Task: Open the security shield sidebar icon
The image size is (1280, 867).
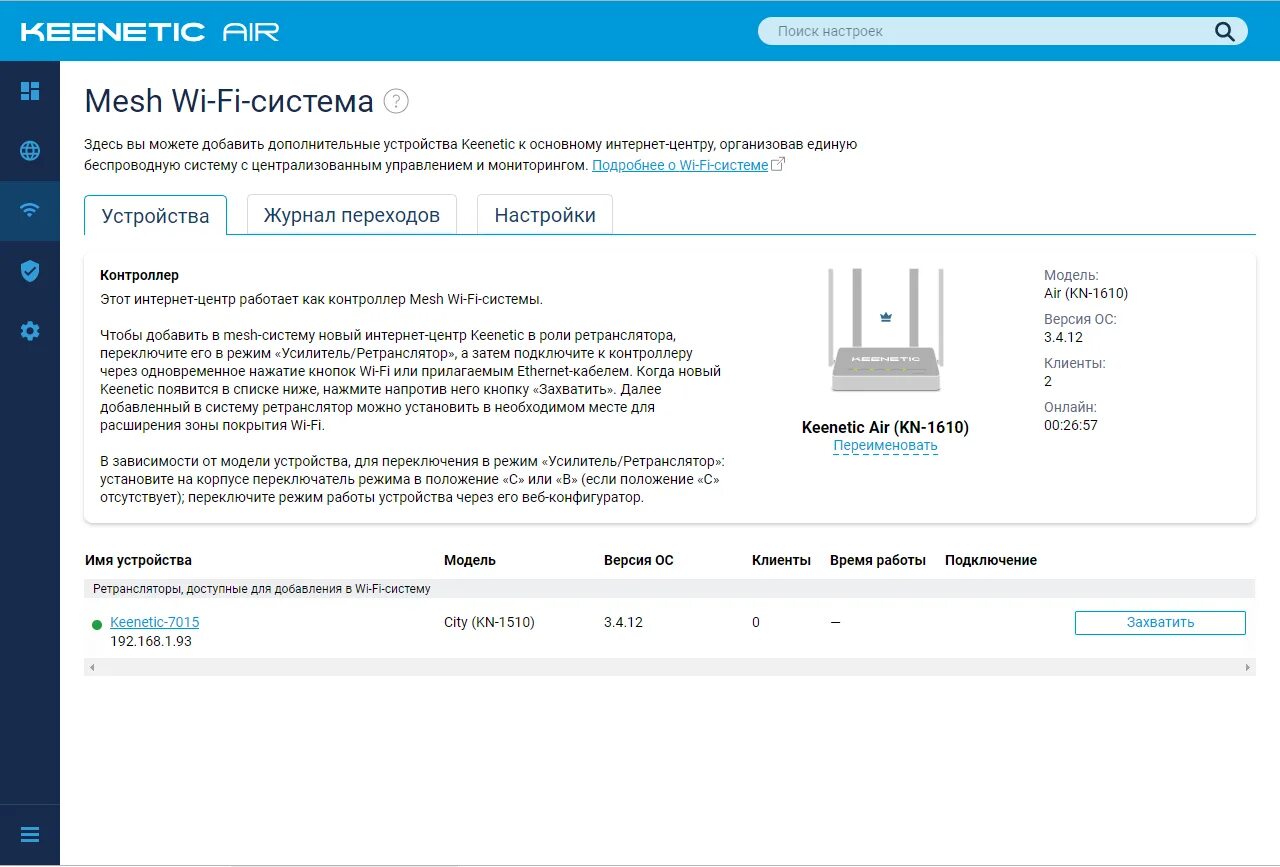Action: [30, 271]
